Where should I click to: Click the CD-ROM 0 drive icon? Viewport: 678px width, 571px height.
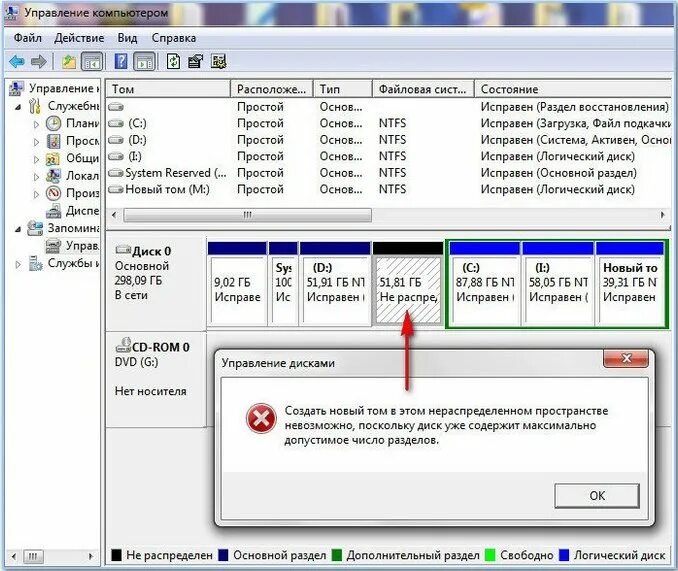coord(123,345)
